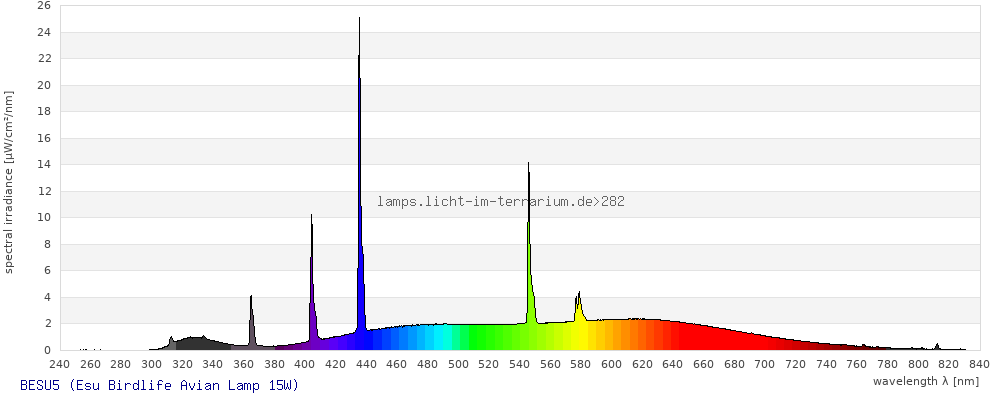Click the 840 tick label on x-axis
The height and width of the screenshot is (400, 1000).
tap(978, 364)
